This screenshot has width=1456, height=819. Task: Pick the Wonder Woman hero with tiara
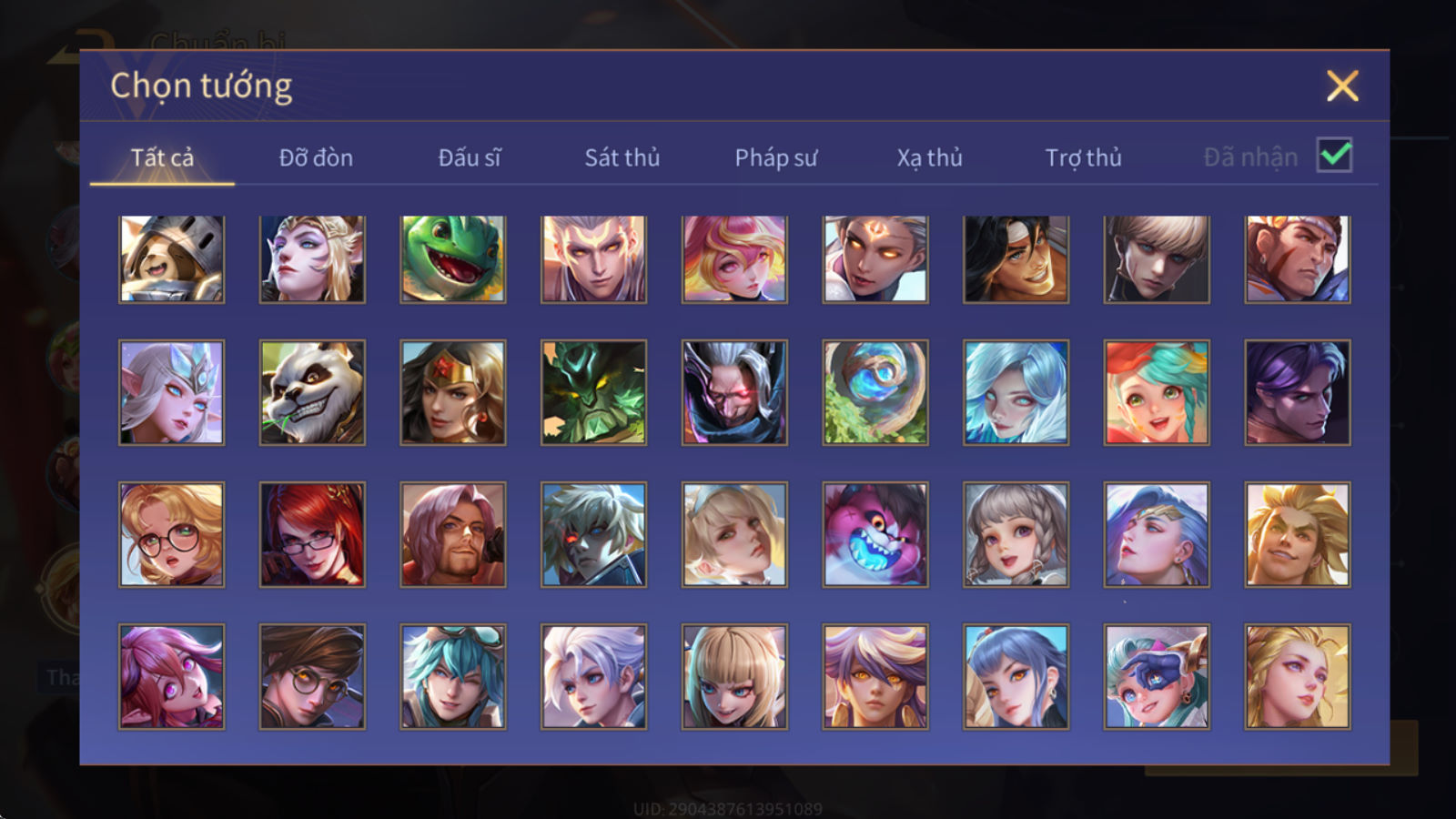[x=452, y=392]
